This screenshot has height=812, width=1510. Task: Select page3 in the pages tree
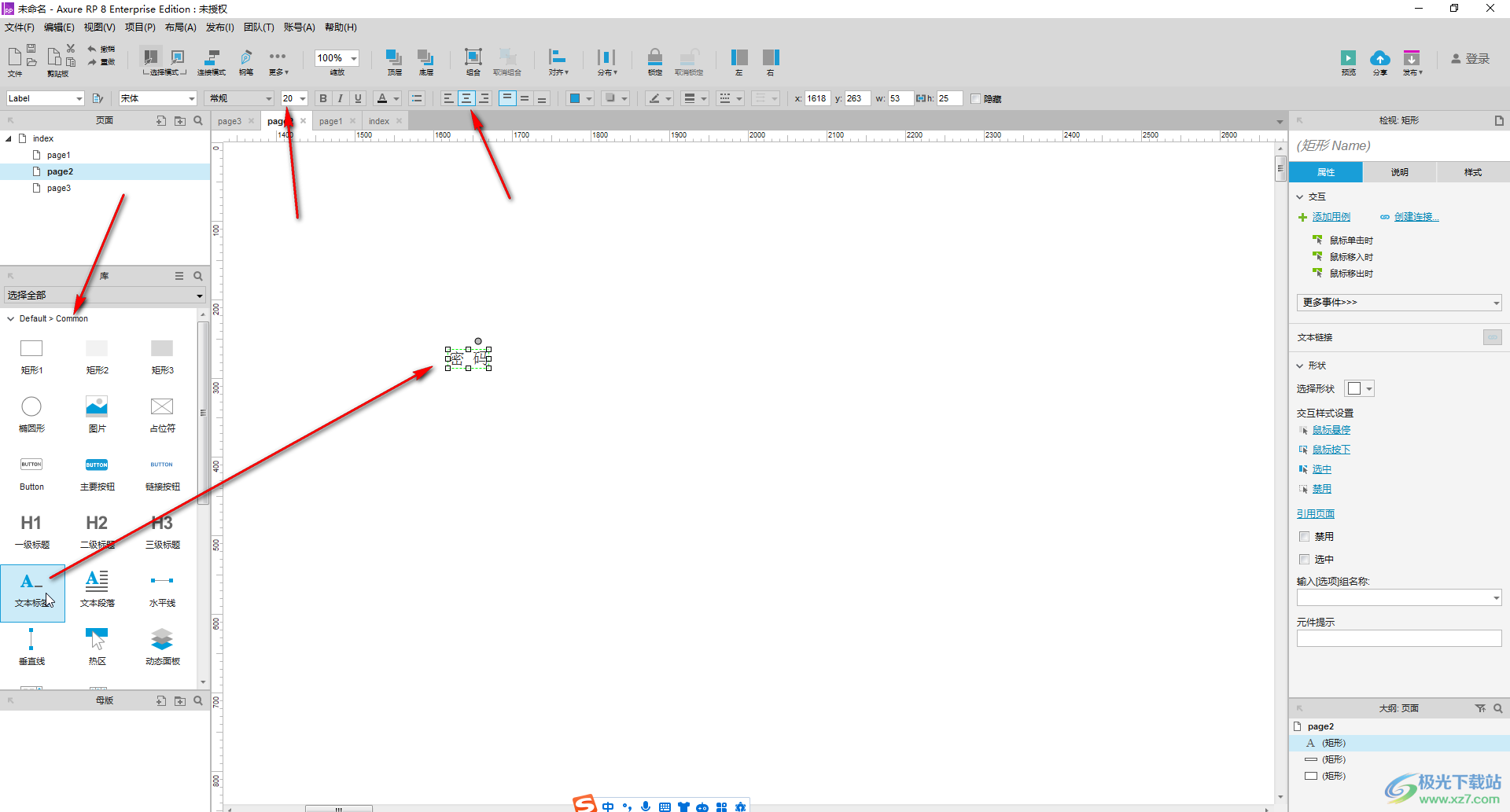(58, 188)
